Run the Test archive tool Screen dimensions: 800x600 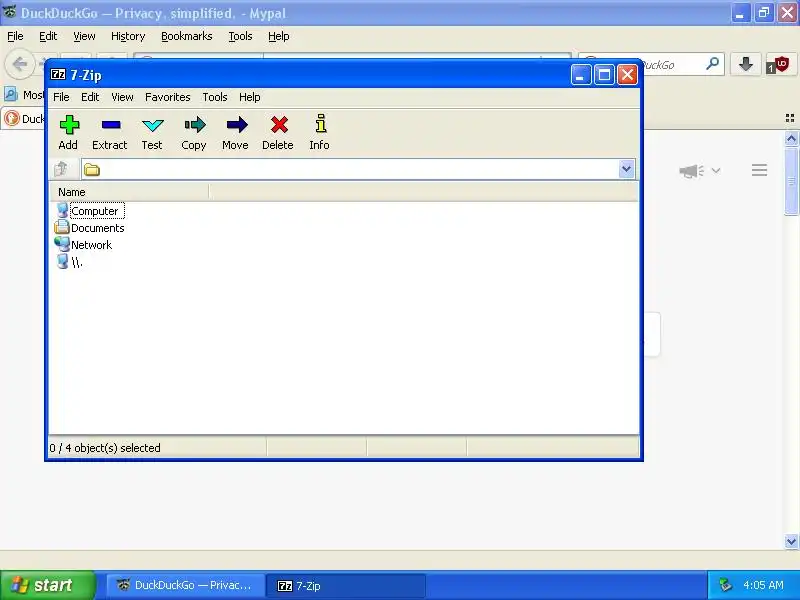pos(152,132)
